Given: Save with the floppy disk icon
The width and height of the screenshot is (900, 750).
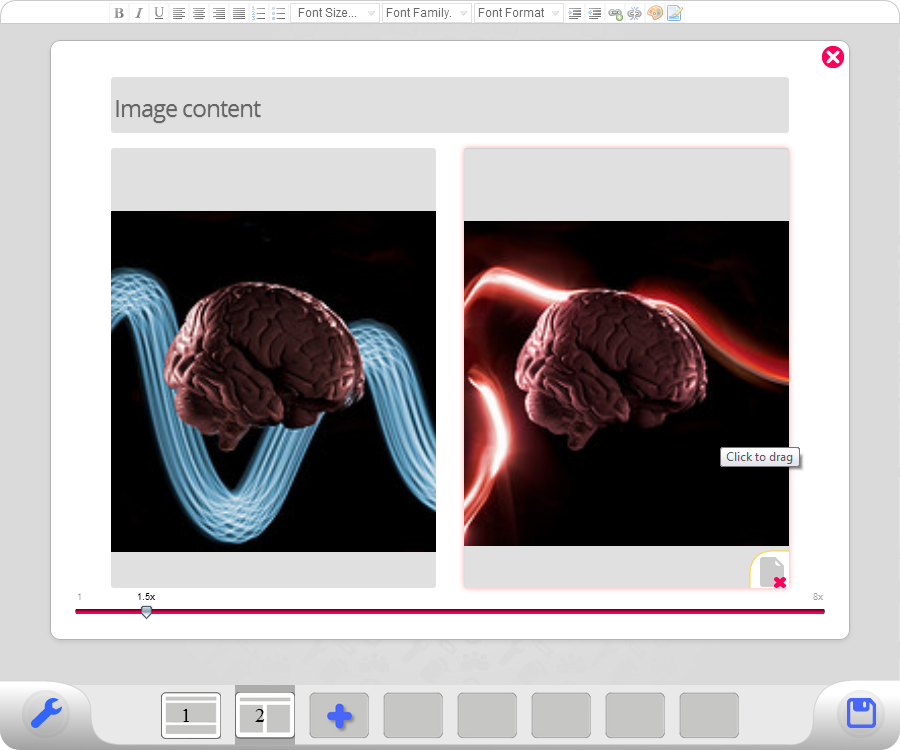Looking at the screenshot, I should click(x=861, y=714).
